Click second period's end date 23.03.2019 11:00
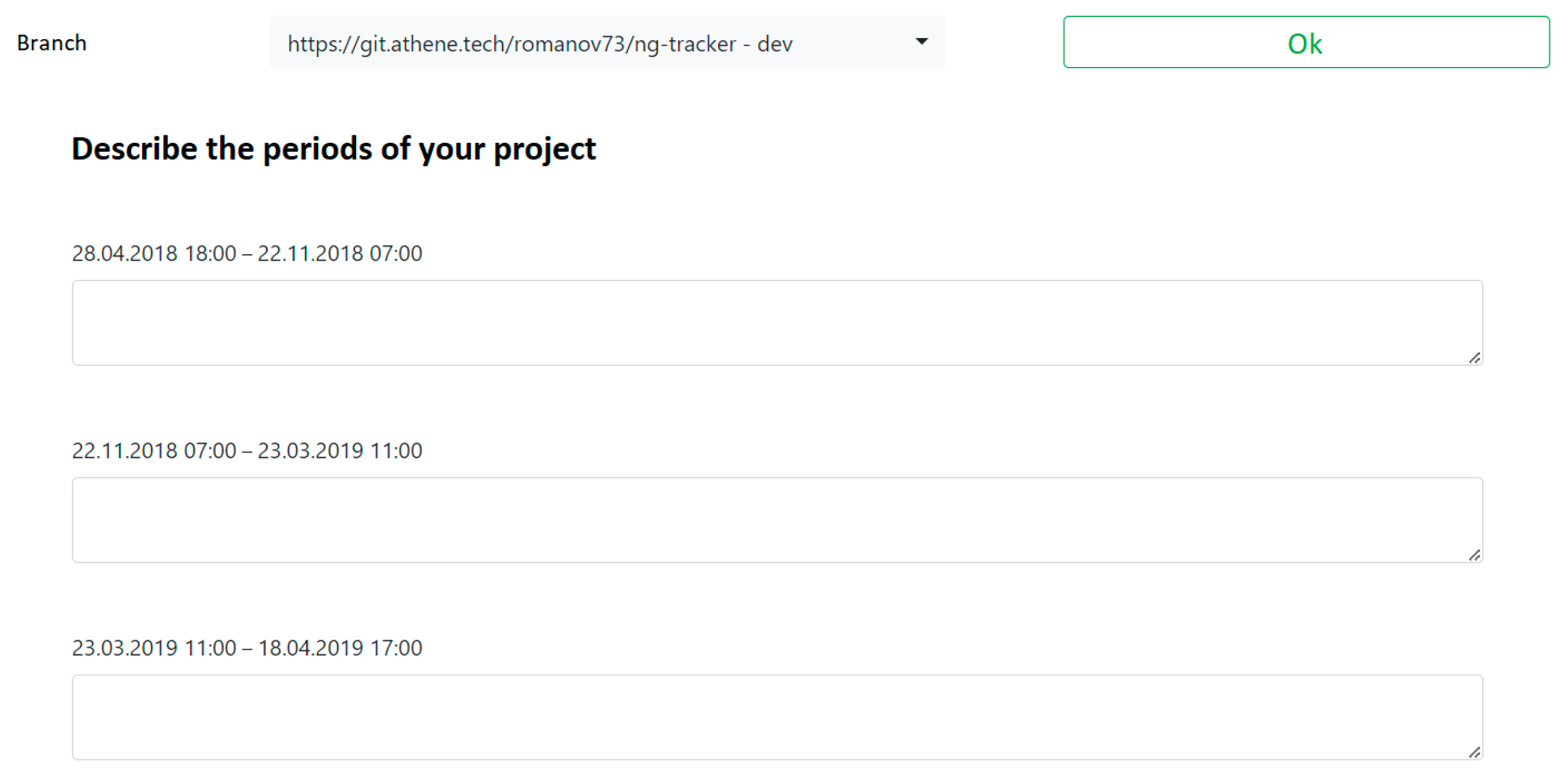 (340, 451)
